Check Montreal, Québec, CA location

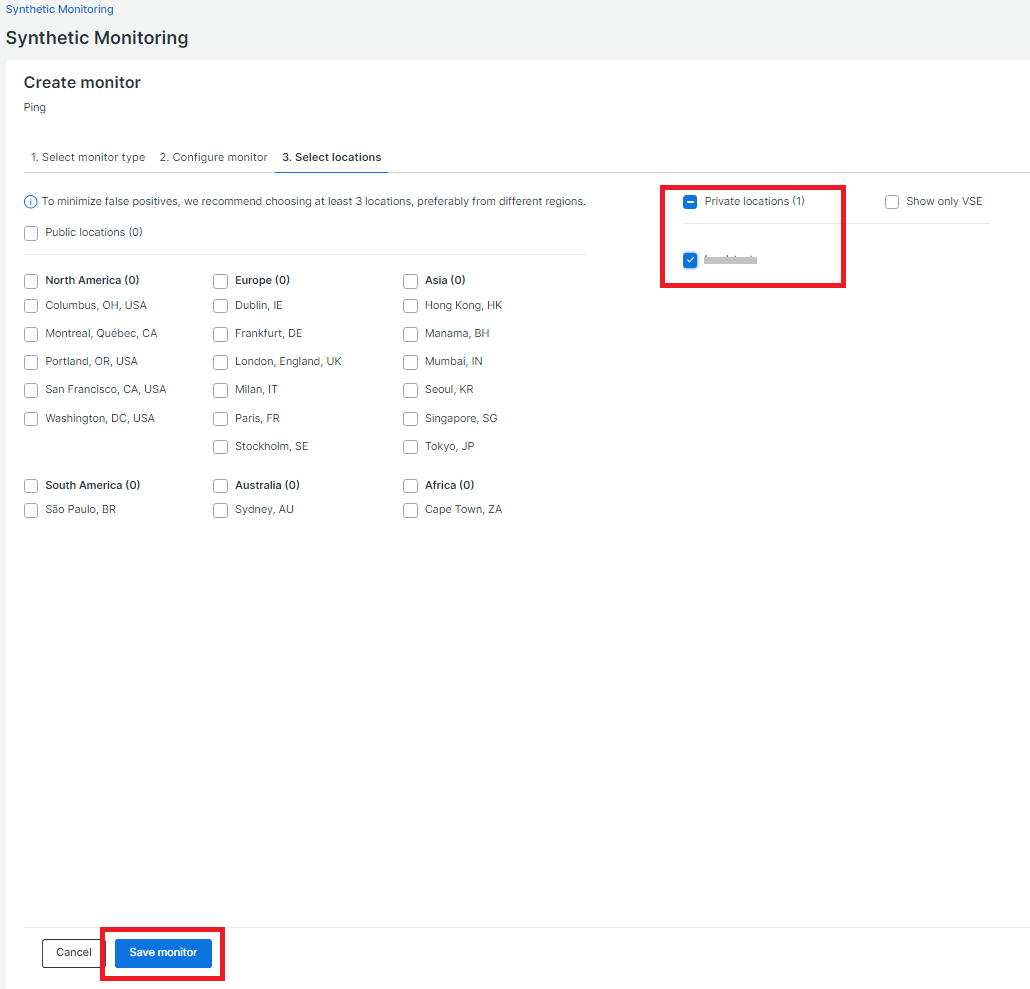31,334
